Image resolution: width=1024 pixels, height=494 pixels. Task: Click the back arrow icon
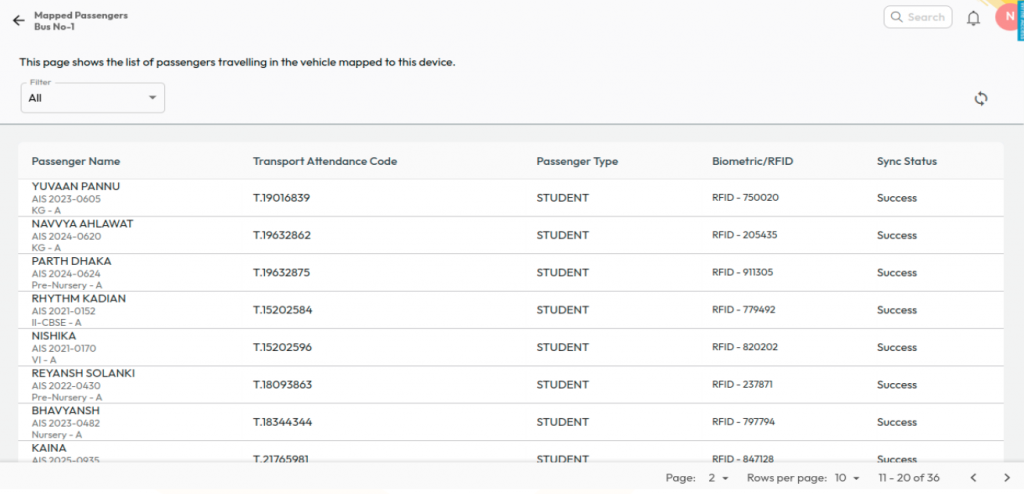point(18,20)
